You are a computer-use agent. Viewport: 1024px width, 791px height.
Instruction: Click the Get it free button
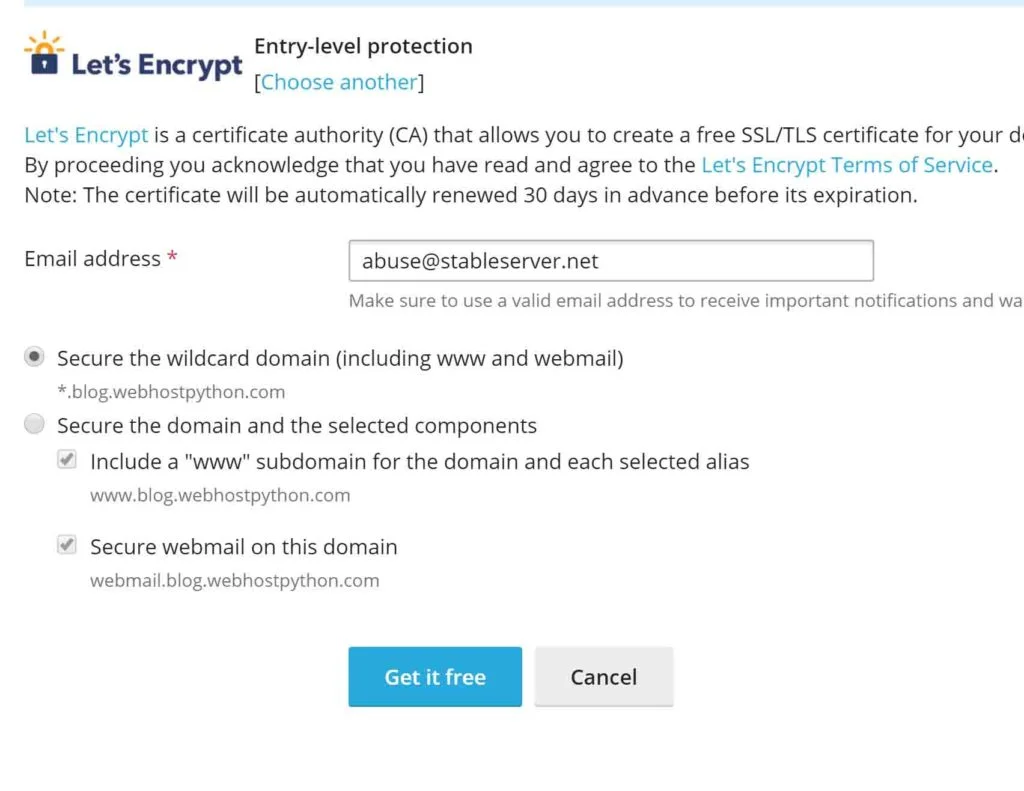point(435,677)
